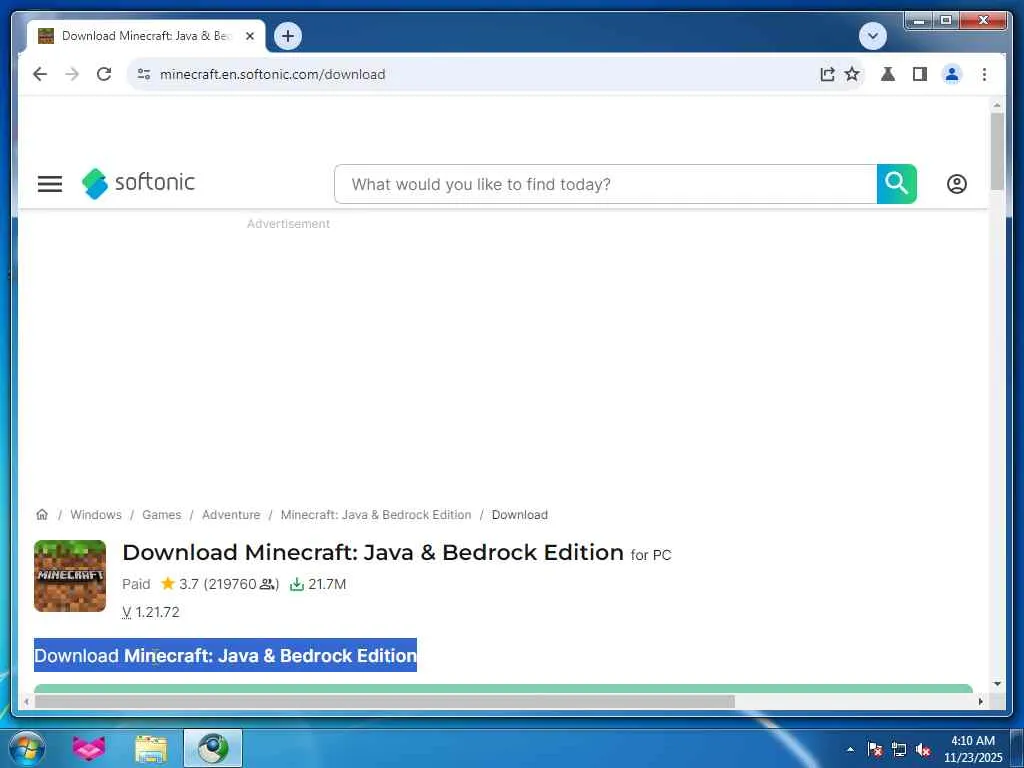1024x768 pixels.
Task: Go back to the previous page
Action: [40, 74]
